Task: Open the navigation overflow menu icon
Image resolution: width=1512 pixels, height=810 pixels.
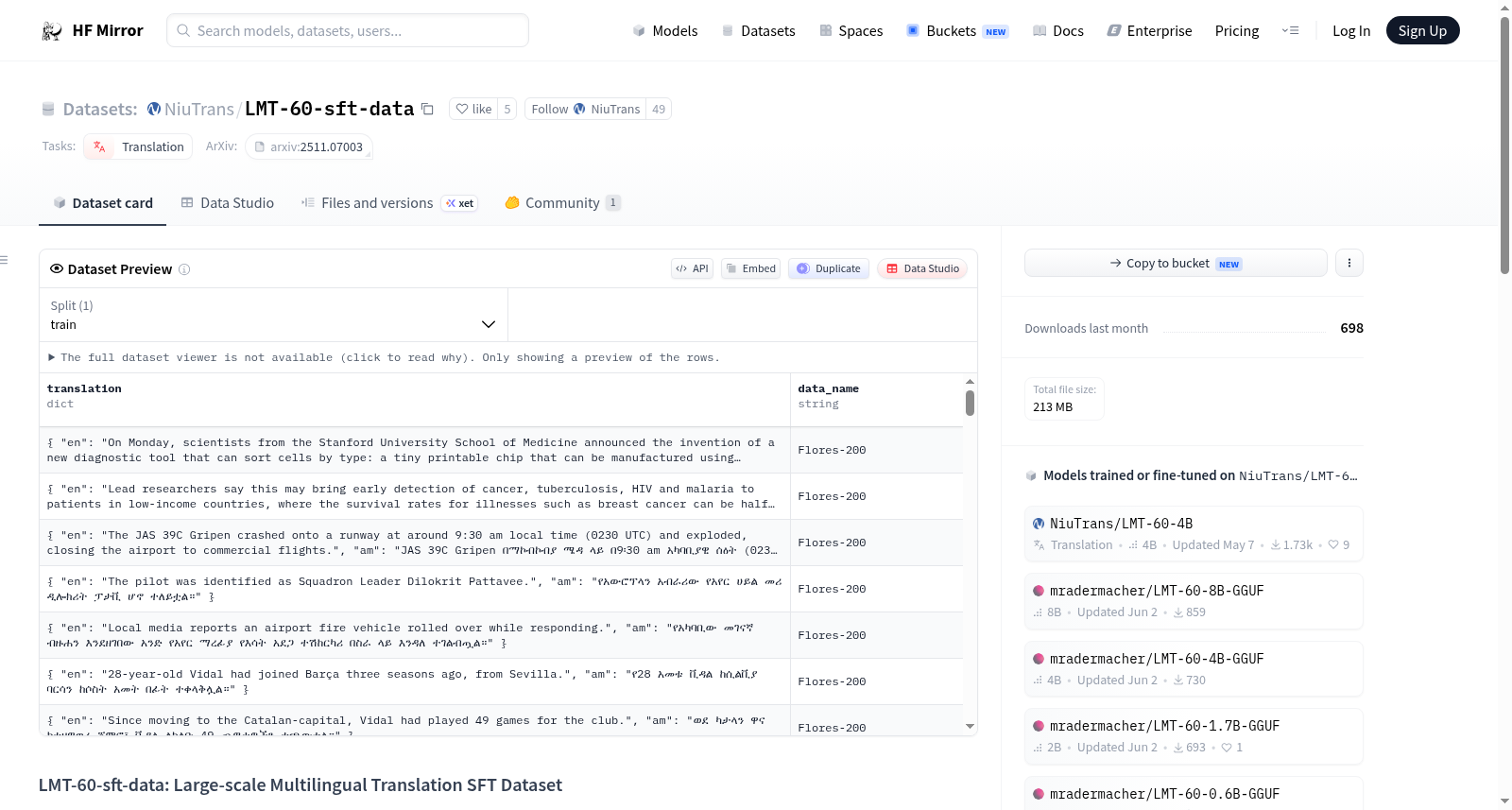Action: [x=1290, y=30]
